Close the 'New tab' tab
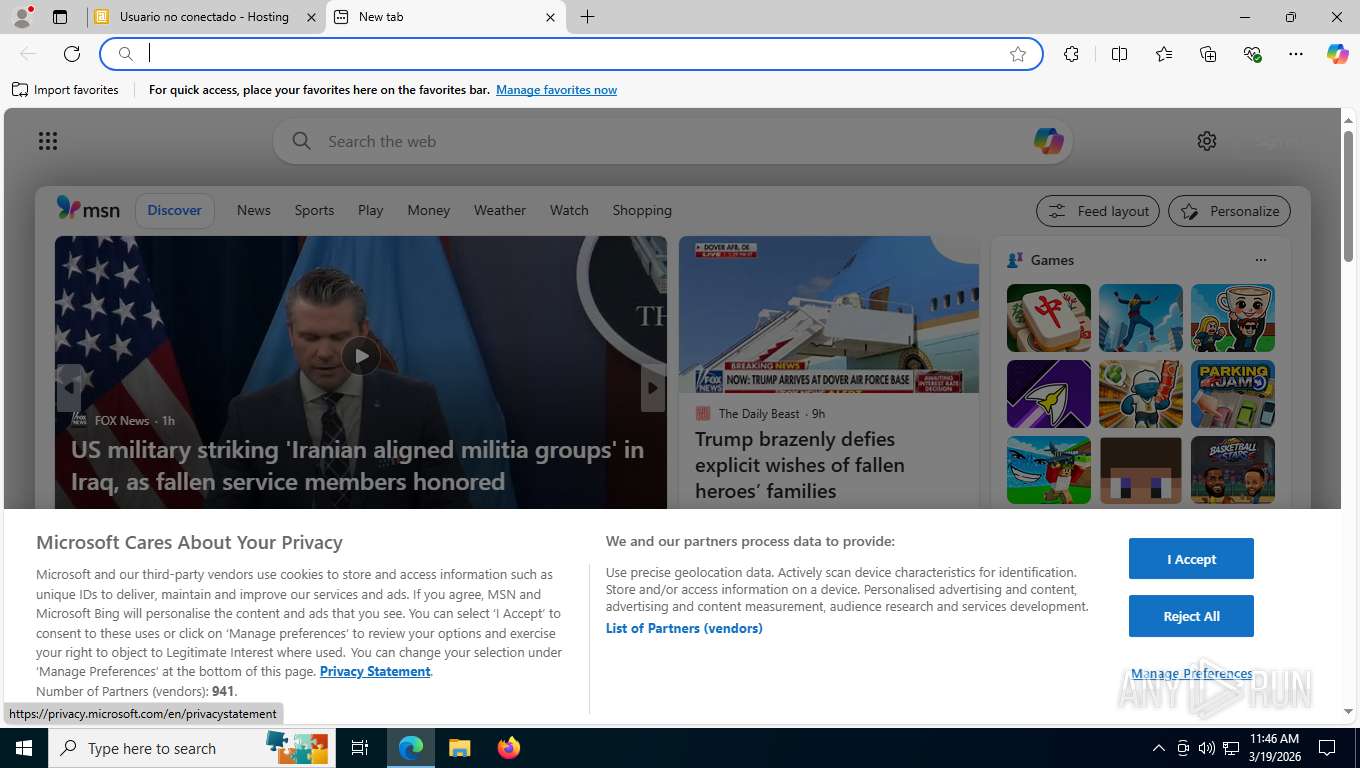 (x=550, y=17)
